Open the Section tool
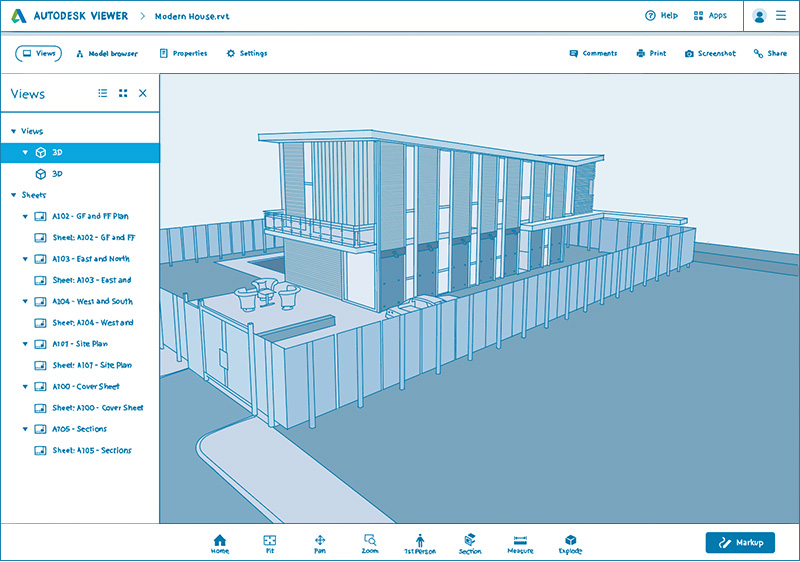800x562 pixels. [470, 543]
